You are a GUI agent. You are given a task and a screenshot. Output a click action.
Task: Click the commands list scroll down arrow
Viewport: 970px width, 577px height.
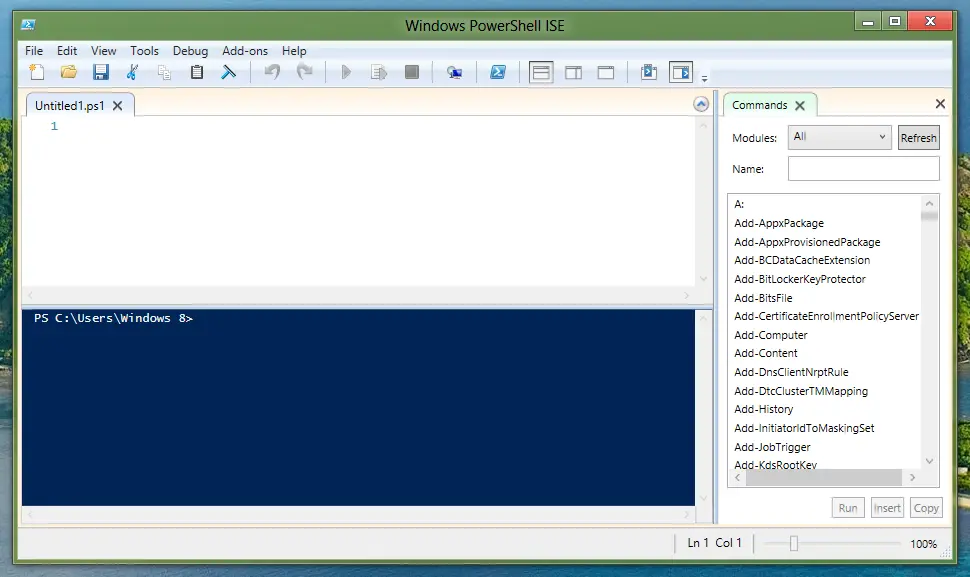(929, 461)
